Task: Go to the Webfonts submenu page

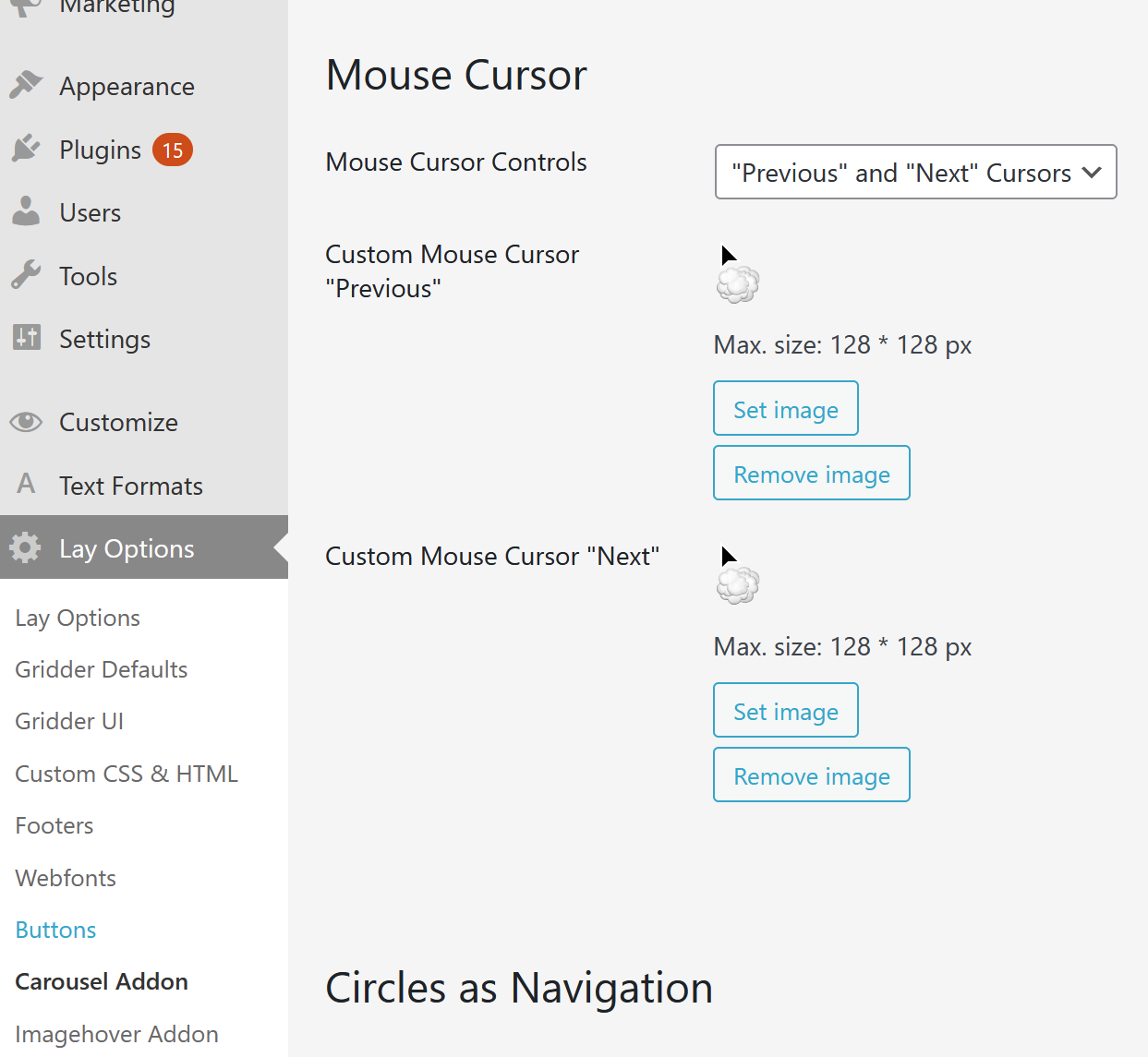Action: pyautogui.click(x=66, y=878)
